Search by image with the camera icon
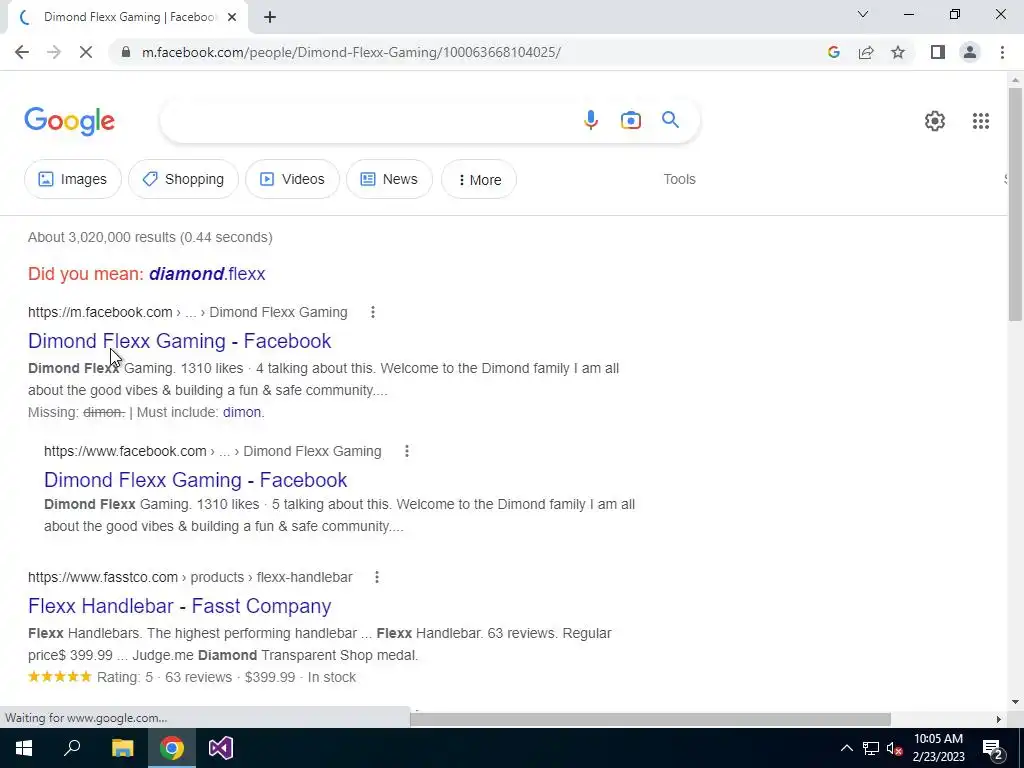Screen dimensions: 1024x768 (x=630, y=120)
